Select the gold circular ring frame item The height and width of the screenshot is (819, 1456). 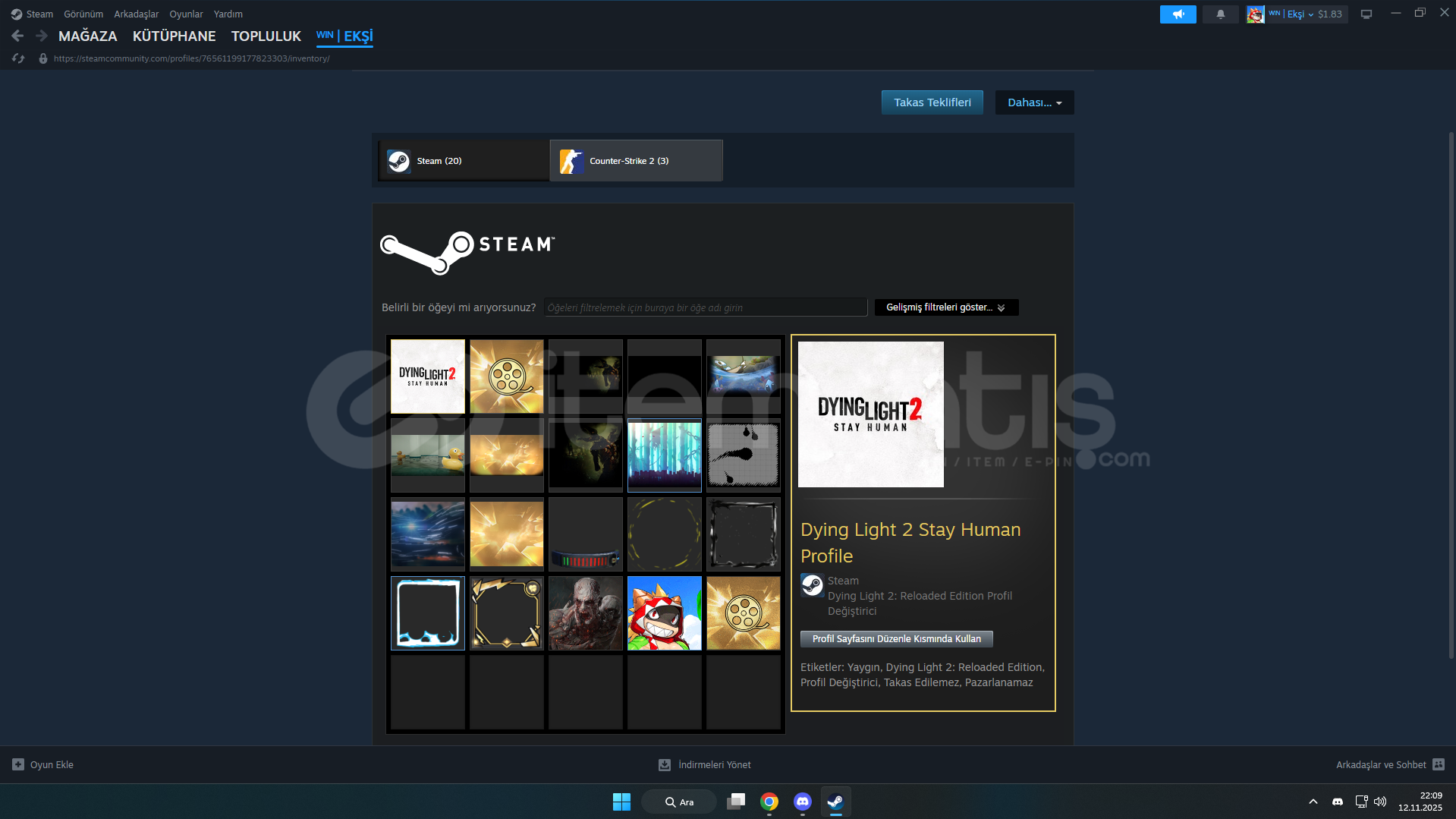[x=665, y=534]
